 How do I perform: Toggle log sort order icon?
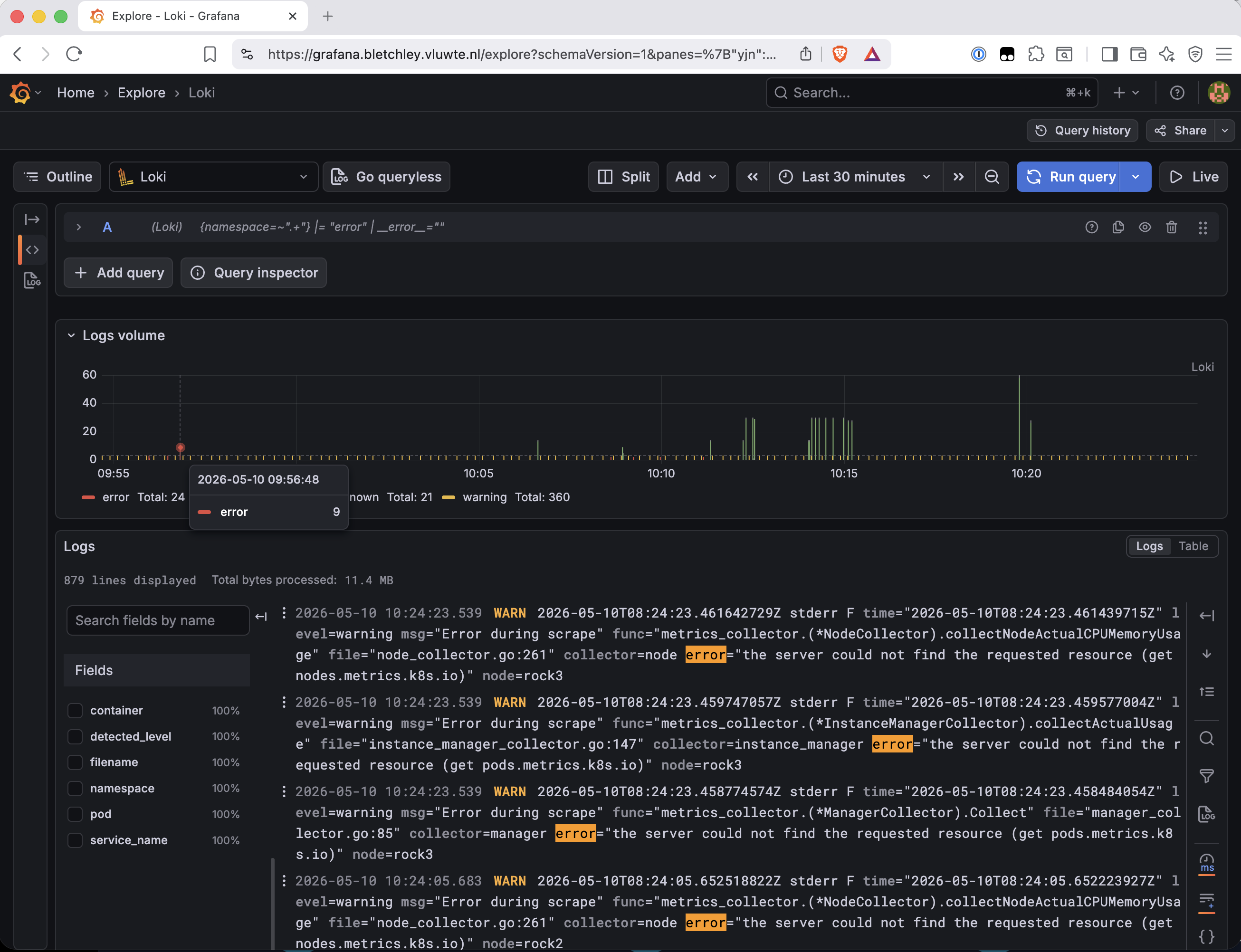tap(1206, 691)
